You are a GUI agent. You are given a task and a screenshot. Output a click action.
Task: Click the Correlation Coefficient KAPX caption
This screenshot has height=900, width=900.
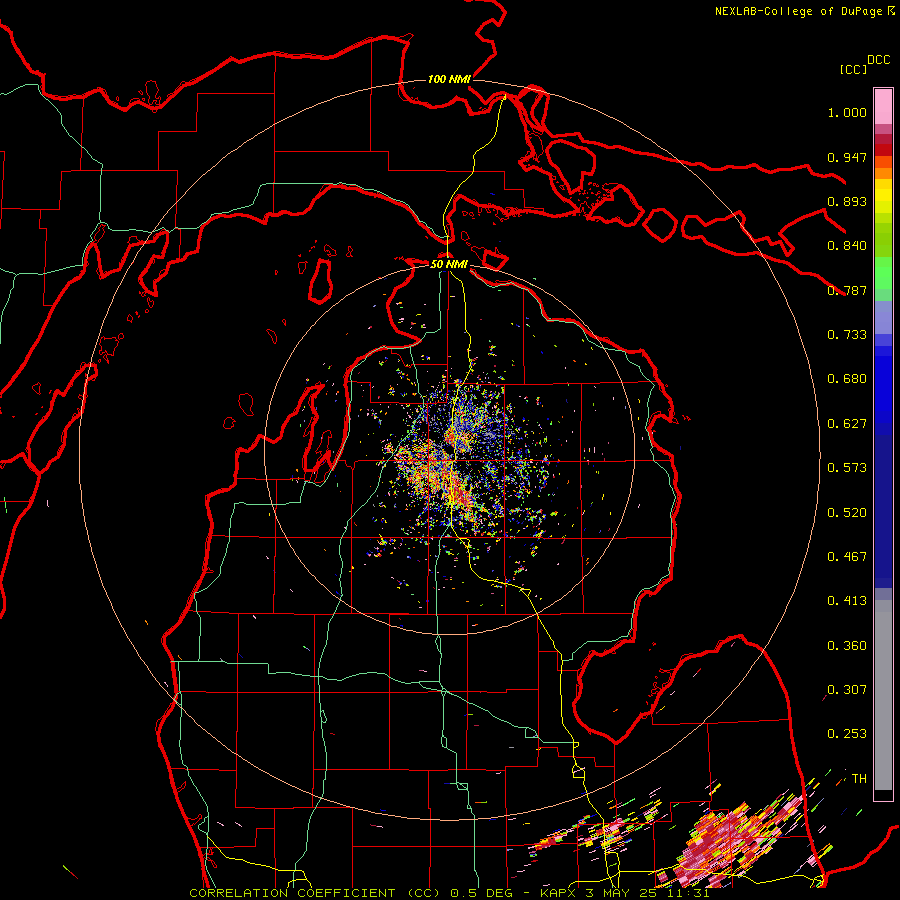tap(449, 893)
